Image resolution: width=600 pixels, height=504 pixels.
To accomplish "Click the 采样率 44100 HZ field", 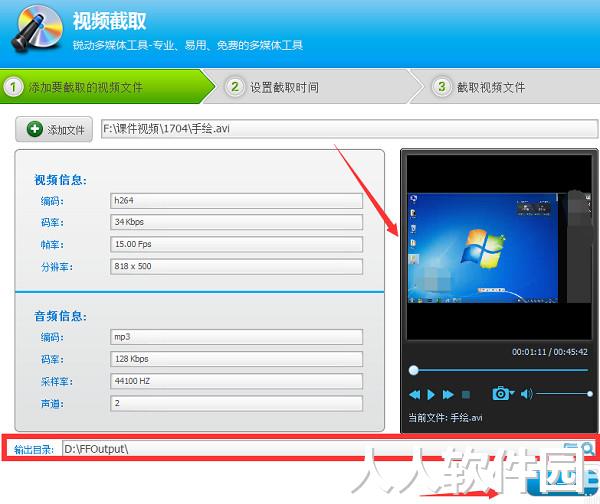I will coord(236,382).
